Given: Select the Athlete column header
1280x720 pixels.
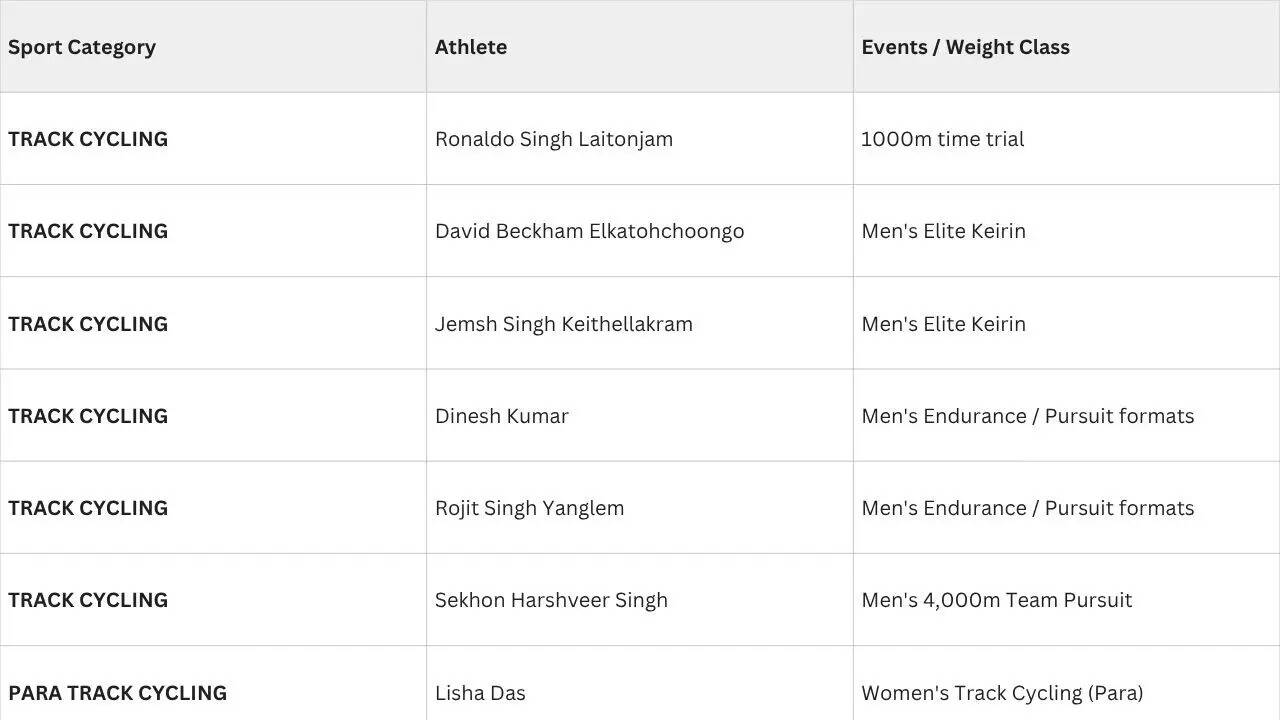Looking at the screenshot, I should [x=640, y=47].
